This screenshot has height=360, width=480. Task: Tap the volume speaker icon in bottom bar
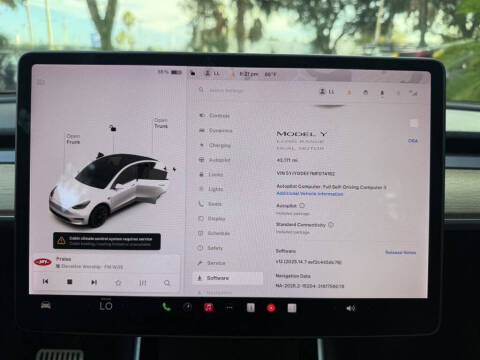pos(351,308)
